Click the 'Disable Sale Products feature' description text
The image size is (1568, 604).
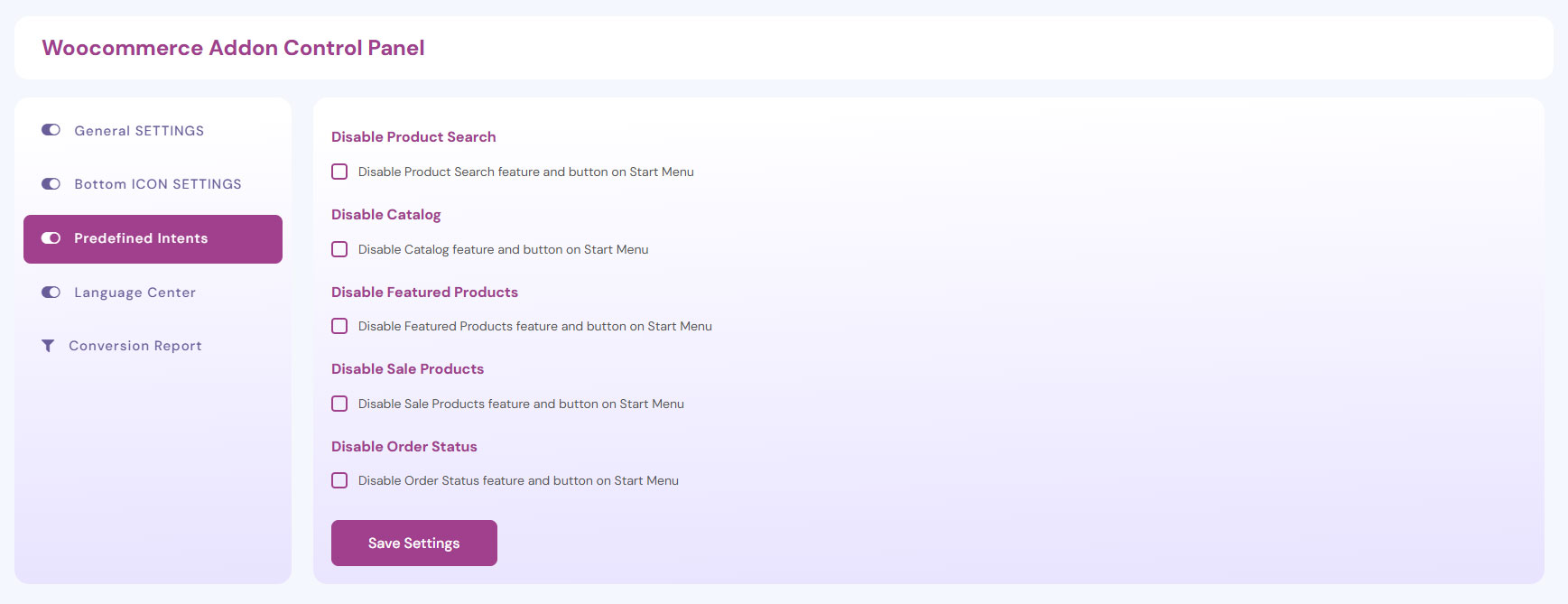521,404
